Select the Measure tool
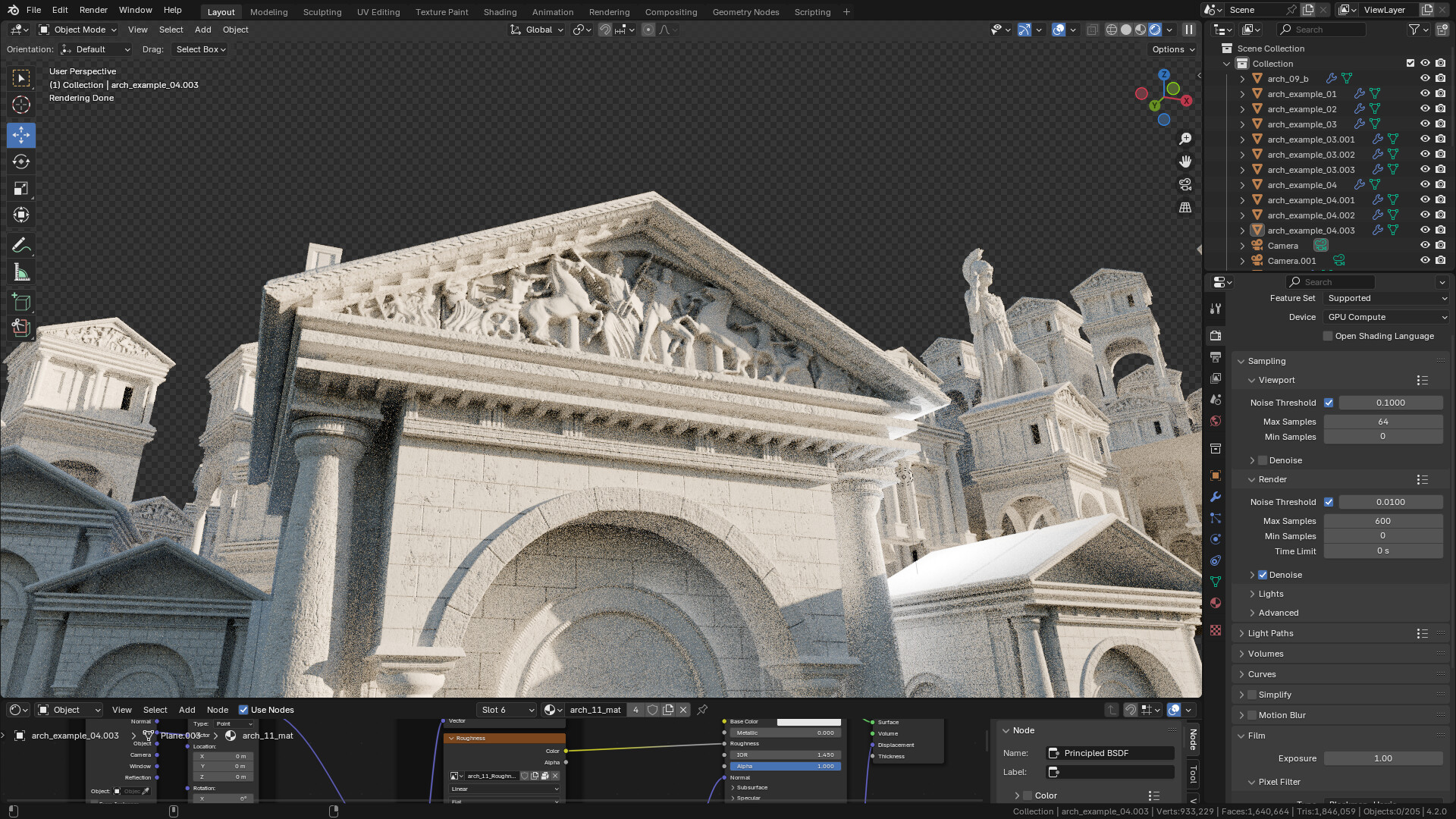 click(x=21, y=271)
